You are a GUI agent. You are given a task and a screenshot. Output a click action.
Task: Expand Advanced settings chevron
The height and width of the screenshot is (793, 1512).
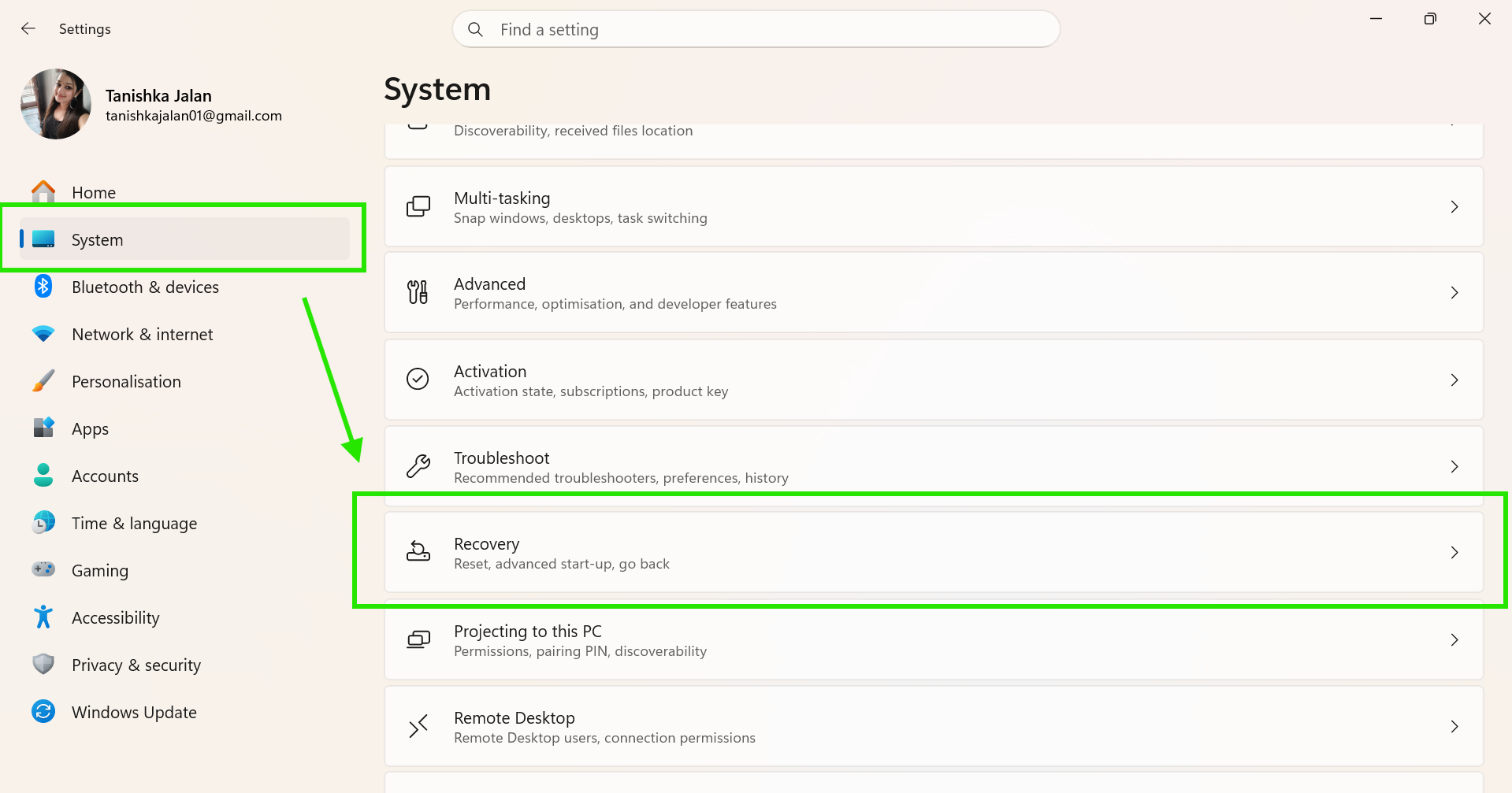(1454, 292)
